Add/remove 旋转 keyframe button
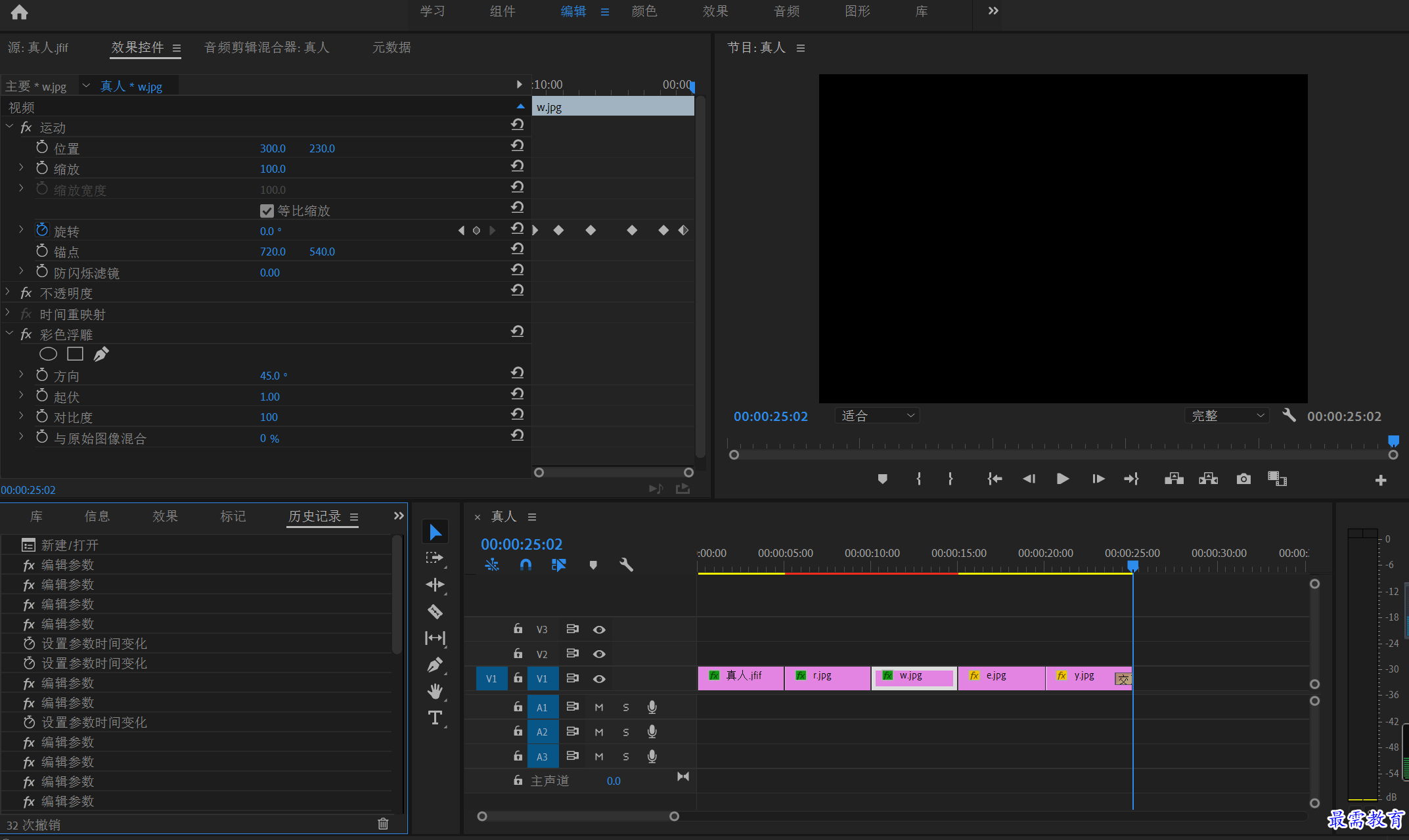The width and height of the screenshot is (1409, 840). (476, 231)
